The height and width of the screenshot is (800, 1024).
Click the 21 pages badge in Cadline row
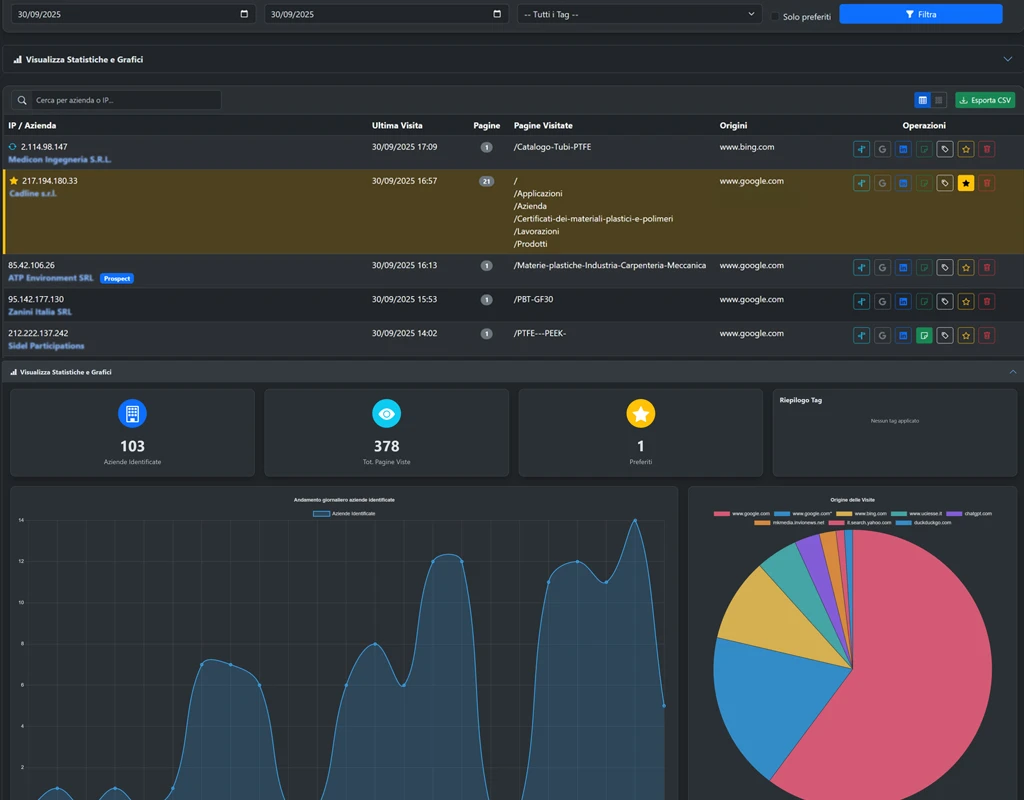tap(487, 182)
